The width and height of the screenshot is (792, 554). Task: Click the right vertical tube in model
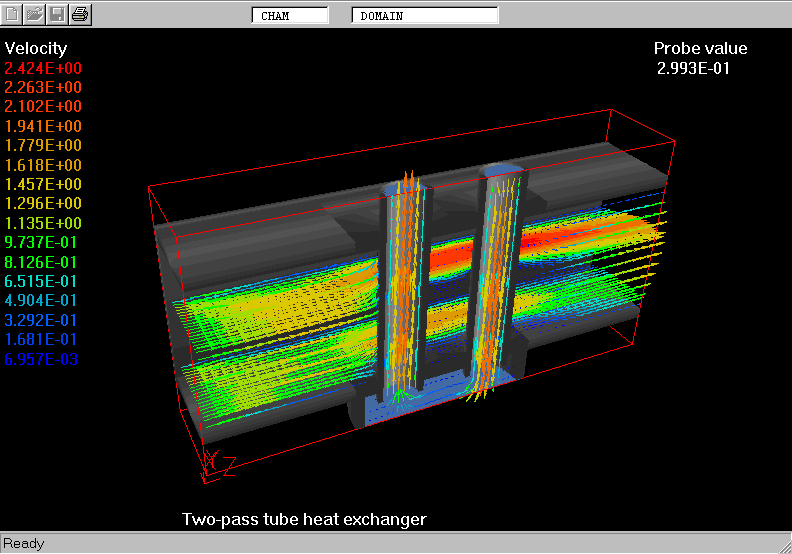click(x=497, y=280)
